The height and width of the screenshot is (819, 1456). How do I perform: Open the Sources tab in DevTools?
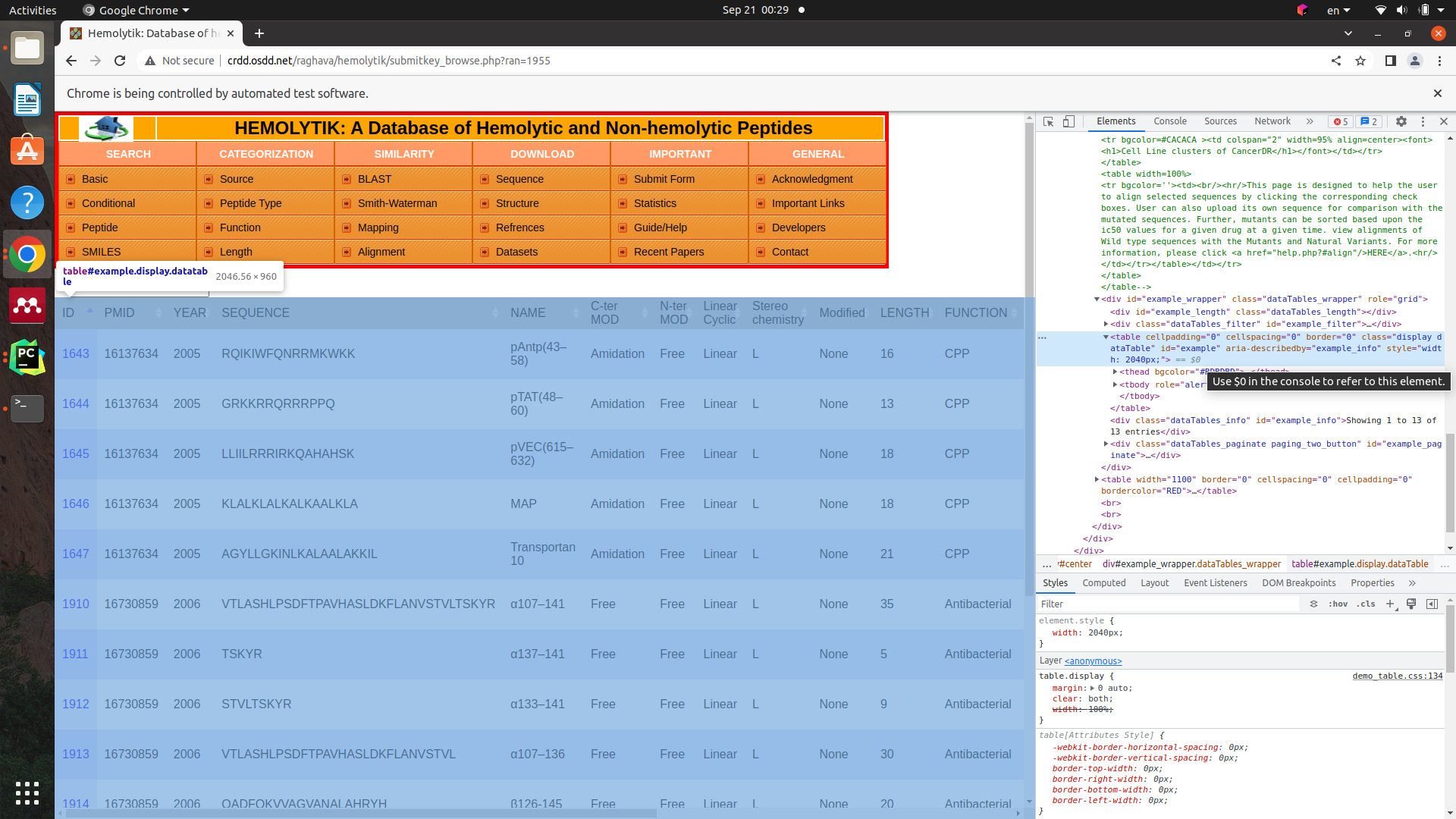pos(1220,121)
